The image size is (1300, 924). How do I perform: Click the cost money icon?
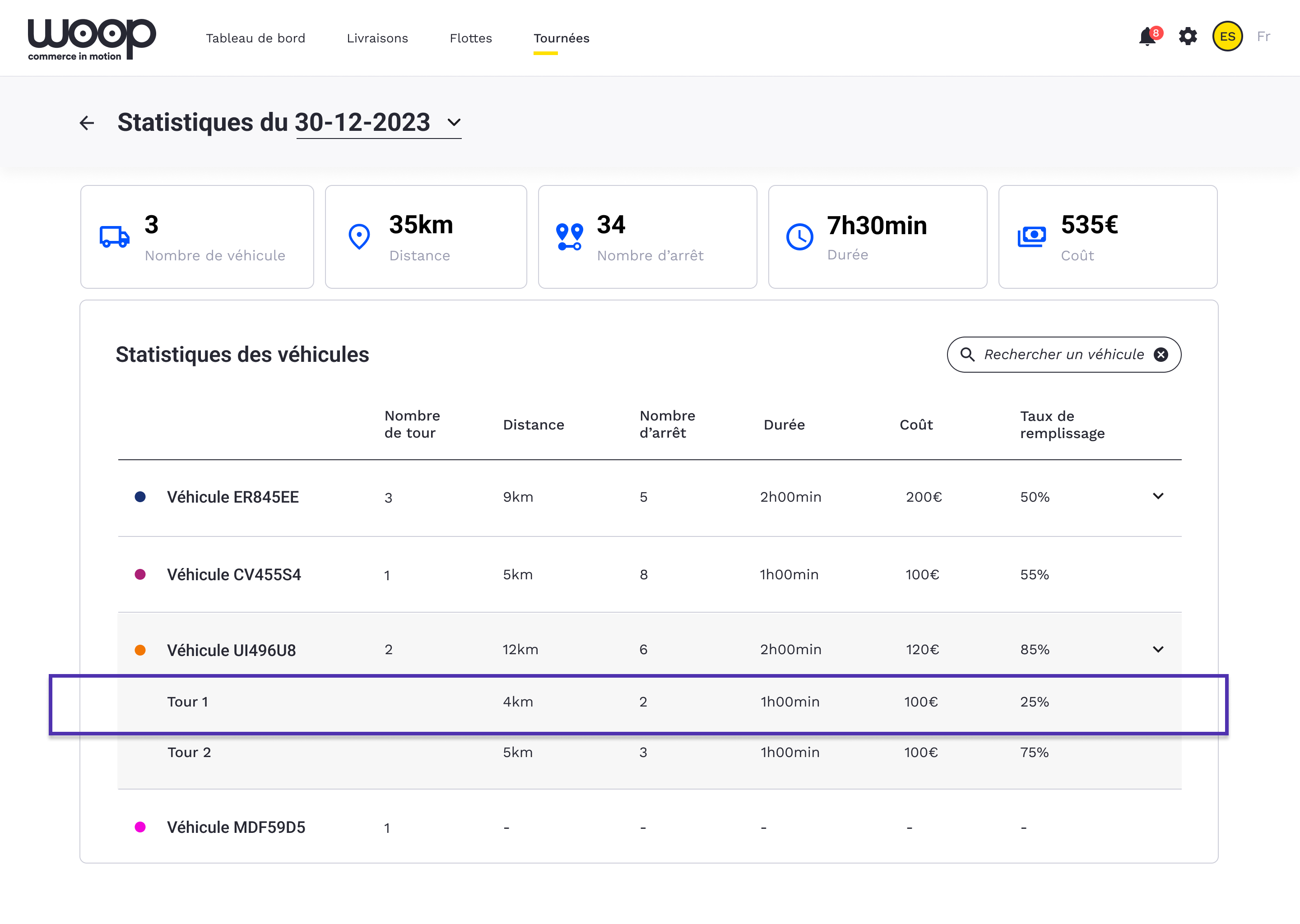click(x=1031, y=236)
